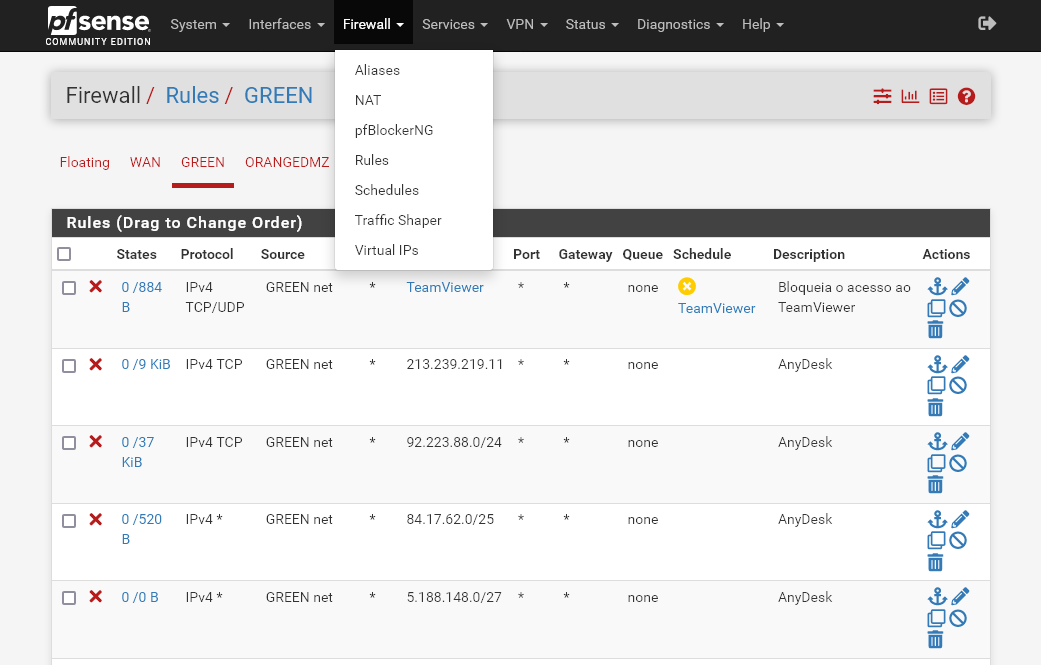Open the status graph bar chart icon

coord(910,97)
